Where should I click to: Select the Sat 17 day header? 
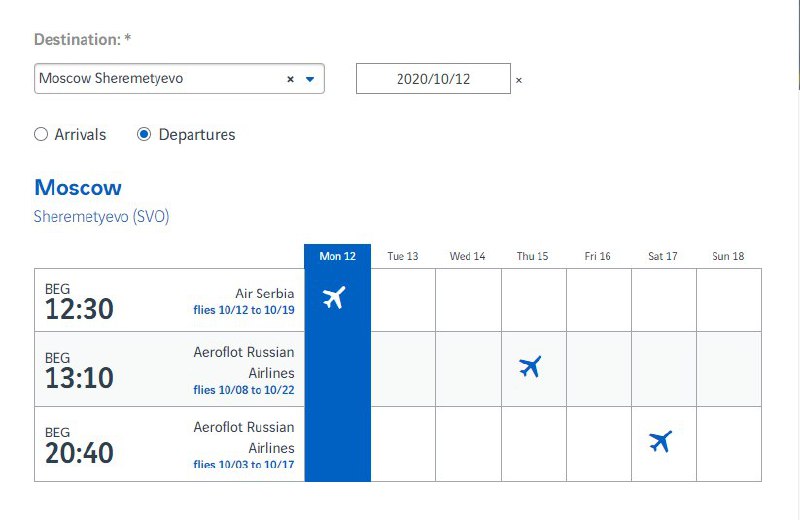pos(663,256)
